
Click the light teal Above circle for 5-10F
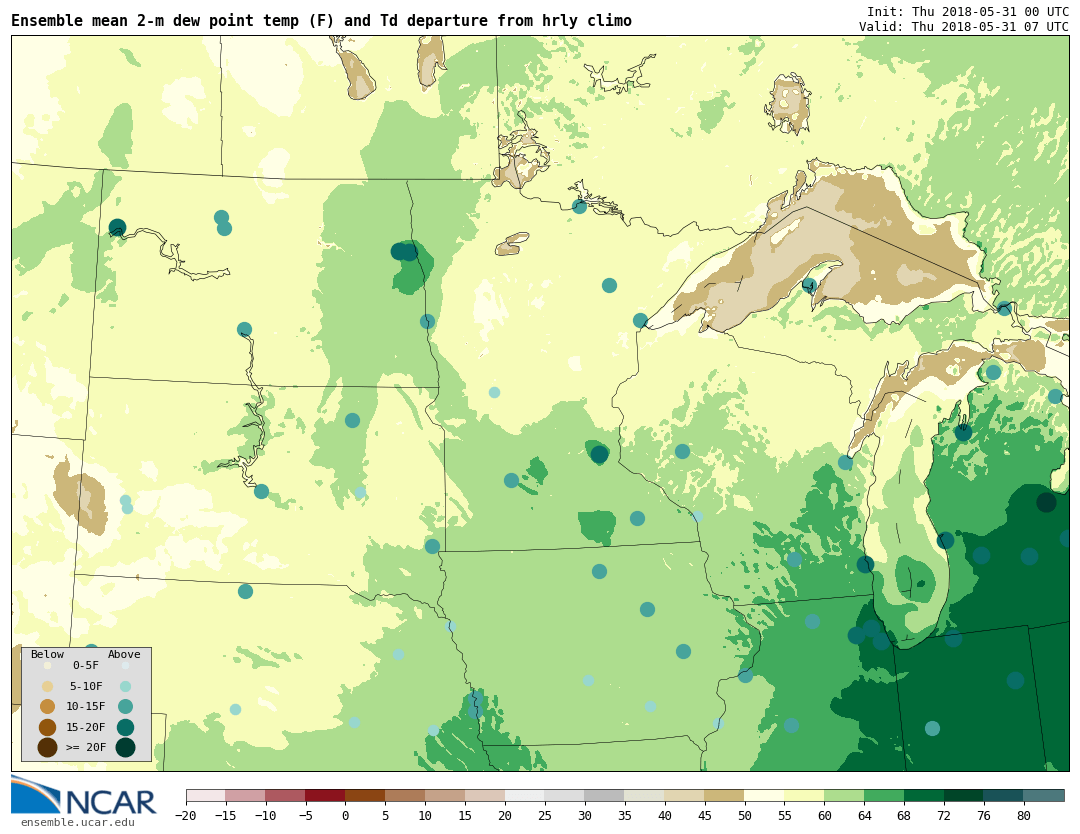125,687
